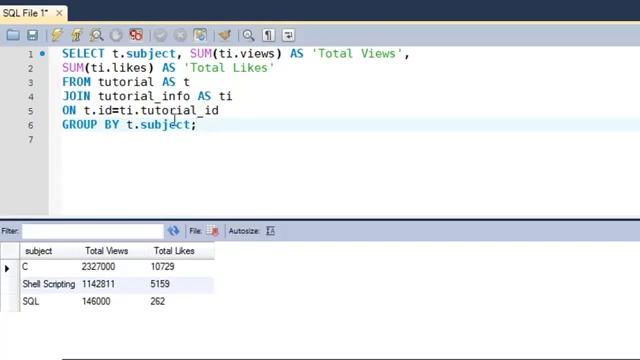This screenshot has width=640, height=360.
Task: Place cursor on 't.id=ti.tutorial_id' condition
Action: click(x=151, y=111)
